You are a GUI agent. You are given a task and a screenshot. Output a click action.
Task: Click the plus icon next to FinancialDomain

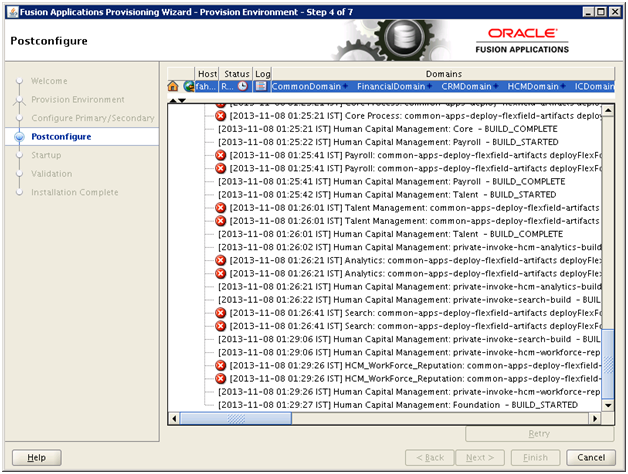[x=429, y=86]
